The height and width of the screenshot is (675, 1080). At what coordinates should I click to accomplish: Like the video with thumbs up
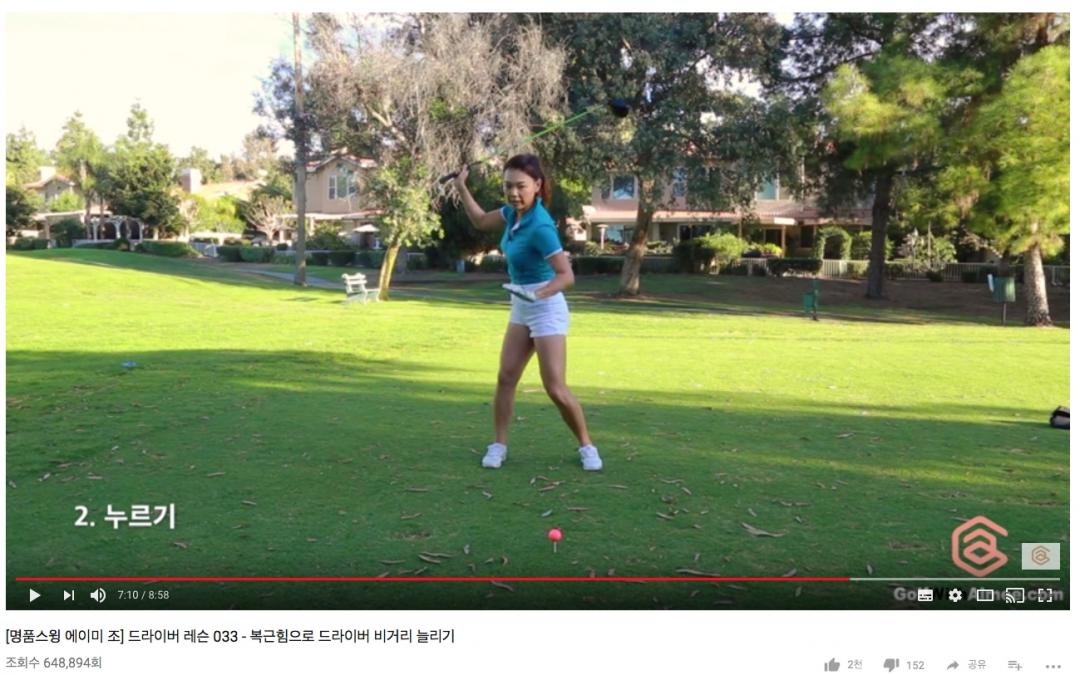[x=832, y=665]
